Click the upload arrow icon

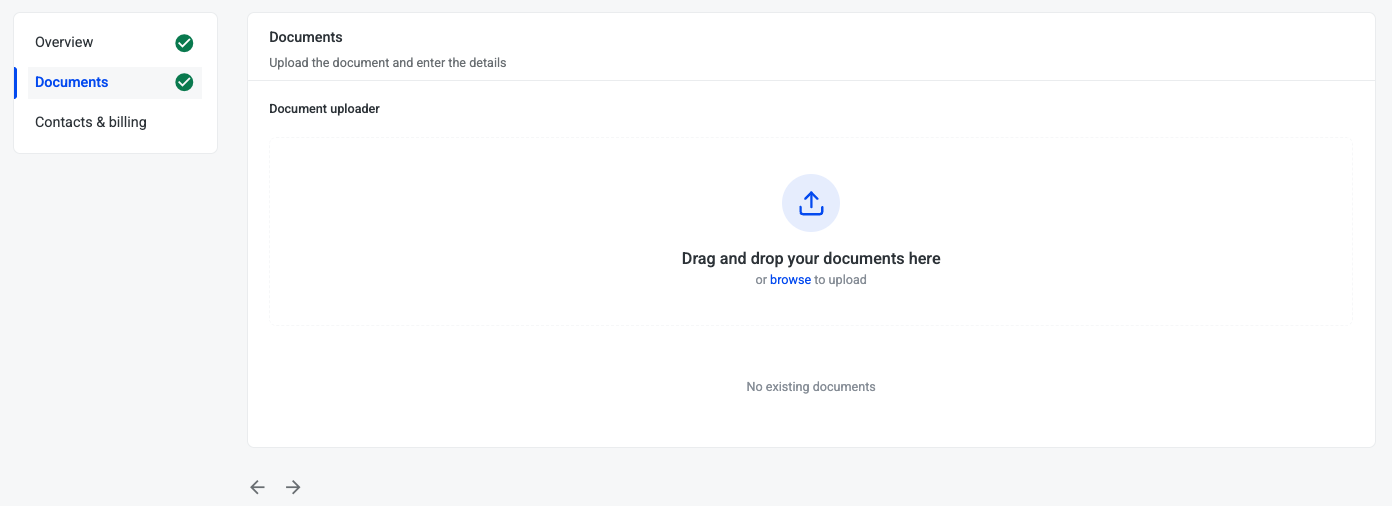pyautogui.click(x=811, y=203)
